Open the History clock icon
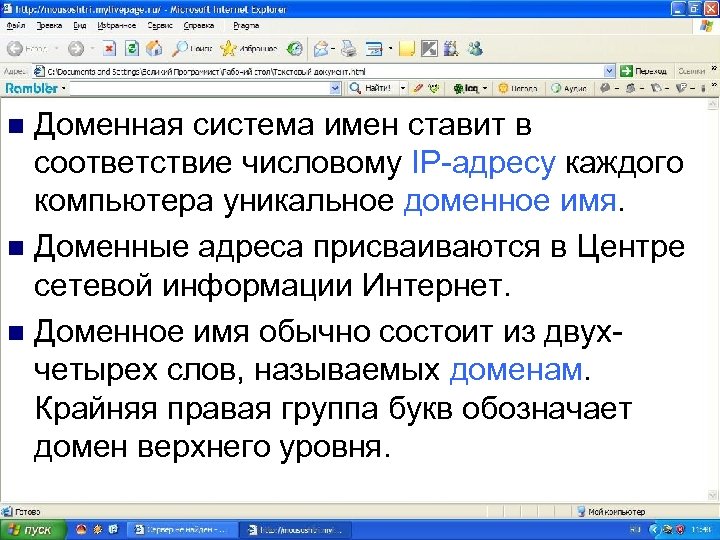The width and height of the screenshot is (720, 540). [x=295, y=48]
